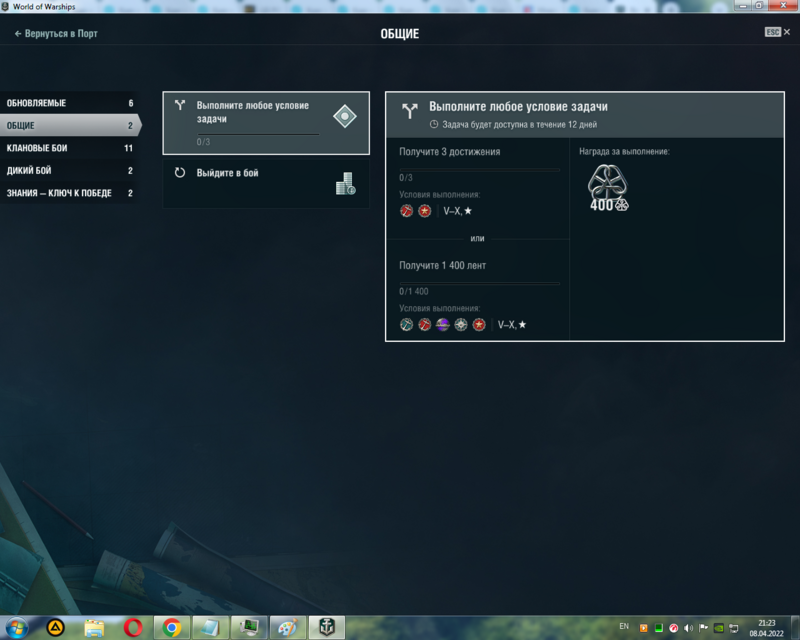This screenshot has width=800, height=640.
Task: Go back via 'Вернуться в Порт'
Action: tap(56, 34)
